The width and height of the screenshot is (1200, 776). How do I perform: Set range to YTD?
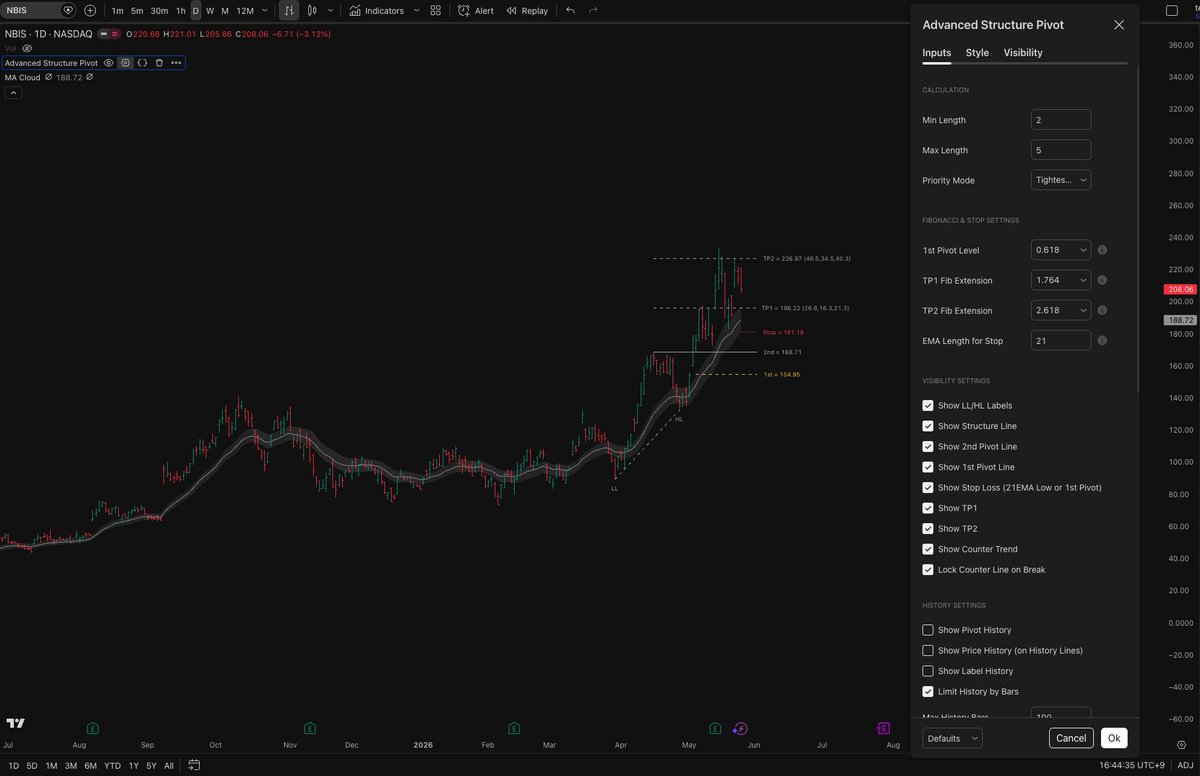coord(113,766)
